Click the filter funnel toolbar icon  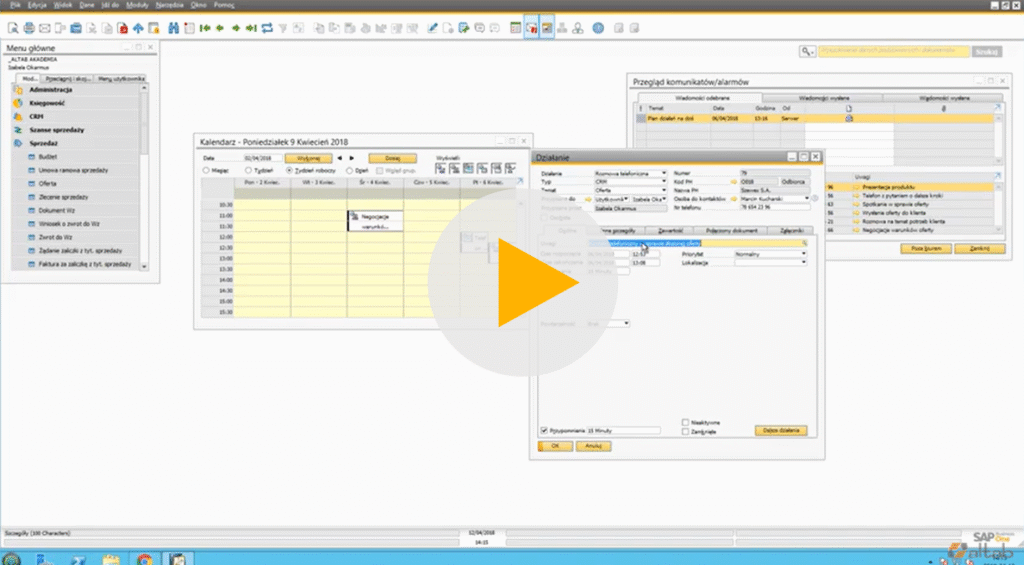click(283, 28)
